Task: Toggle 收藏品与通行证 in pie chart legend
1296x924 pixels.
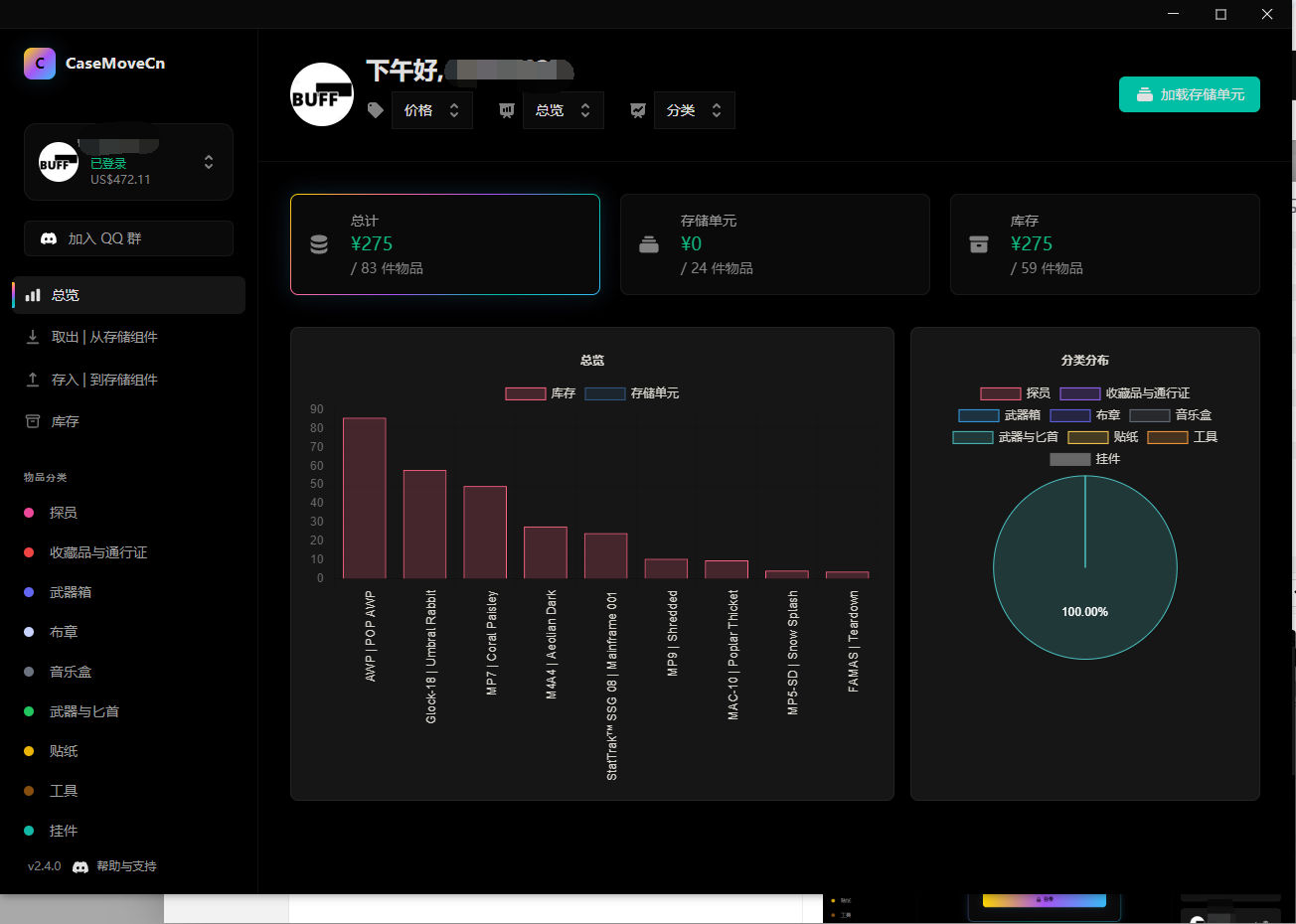Action: click(x=1124, y=393)
